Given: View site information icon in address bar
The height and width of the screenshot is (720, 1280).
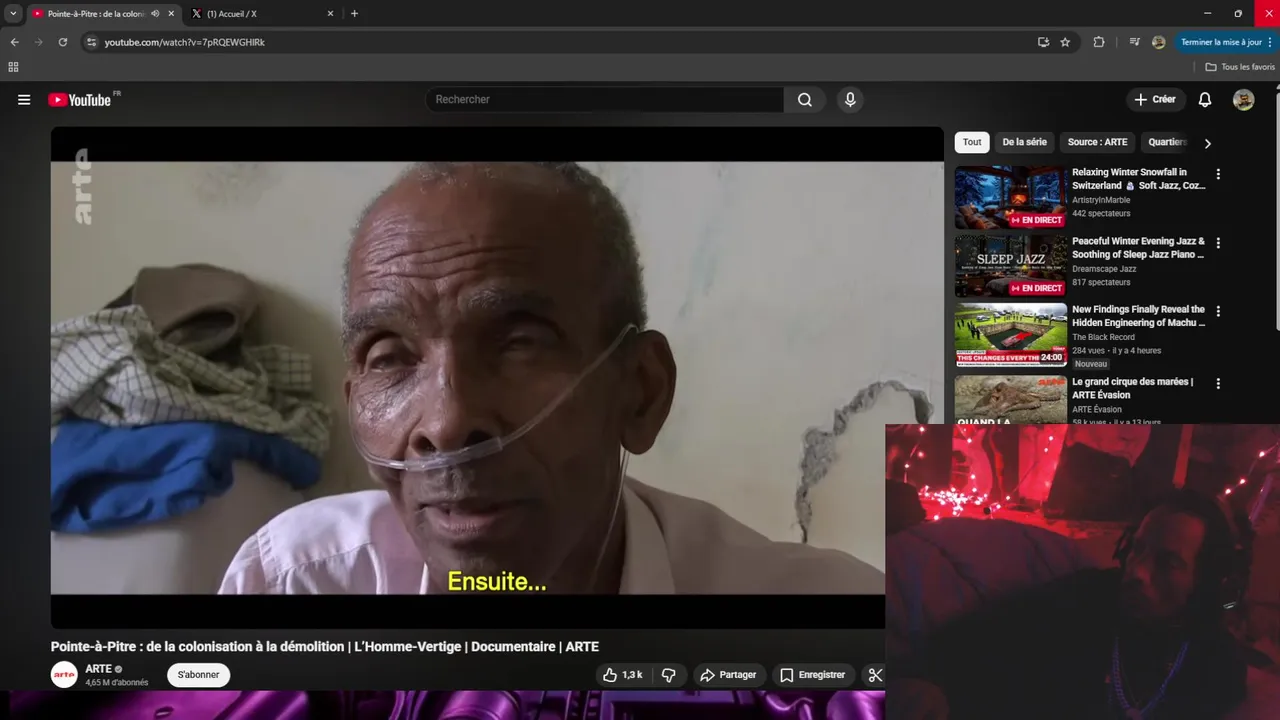Looking at the screenshot, I should pos(91,42).
